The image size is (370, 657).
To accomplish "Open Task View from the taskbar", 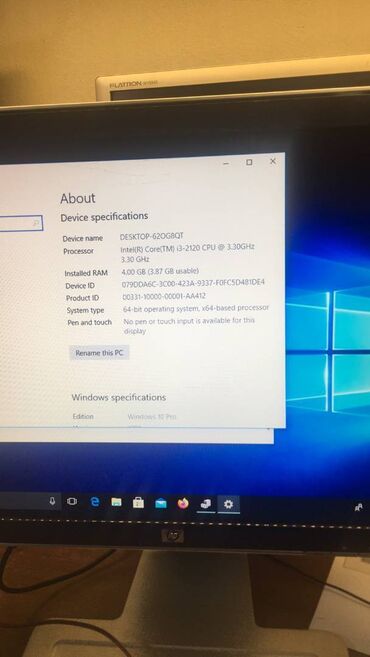I will pyautogui.click(x=72, y=502).
